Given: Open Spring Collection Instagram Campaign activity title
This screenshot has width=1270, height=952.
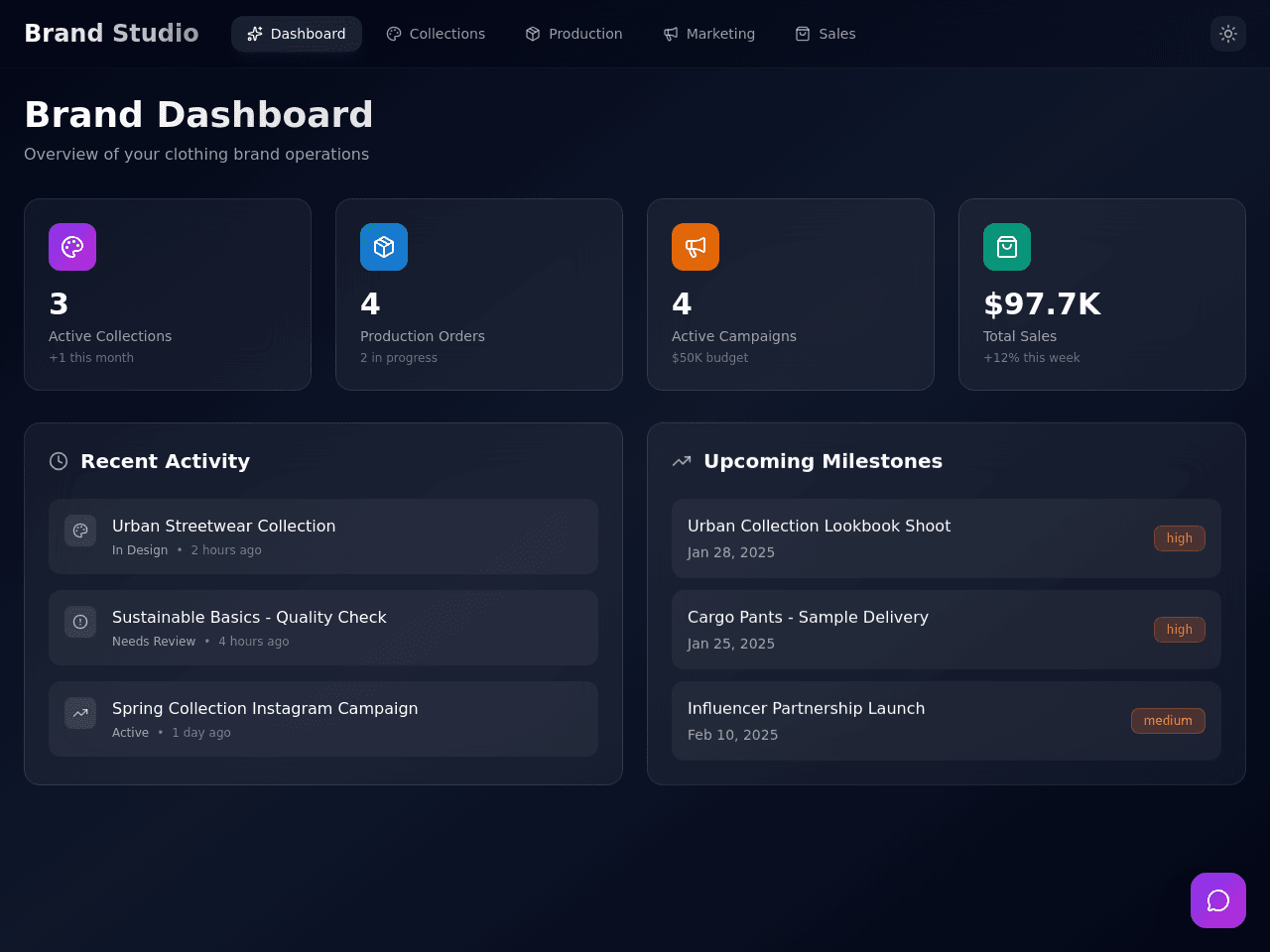Looking at the screenshot, I should 265,709.
